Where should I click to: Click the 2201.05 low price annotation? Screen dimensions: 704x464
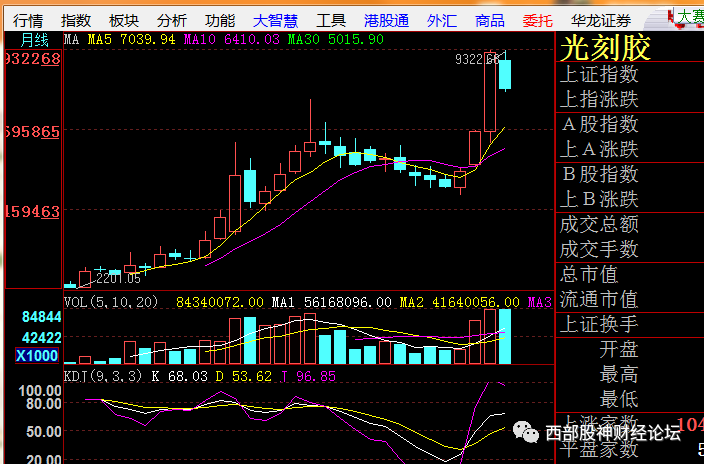(118, 279)
